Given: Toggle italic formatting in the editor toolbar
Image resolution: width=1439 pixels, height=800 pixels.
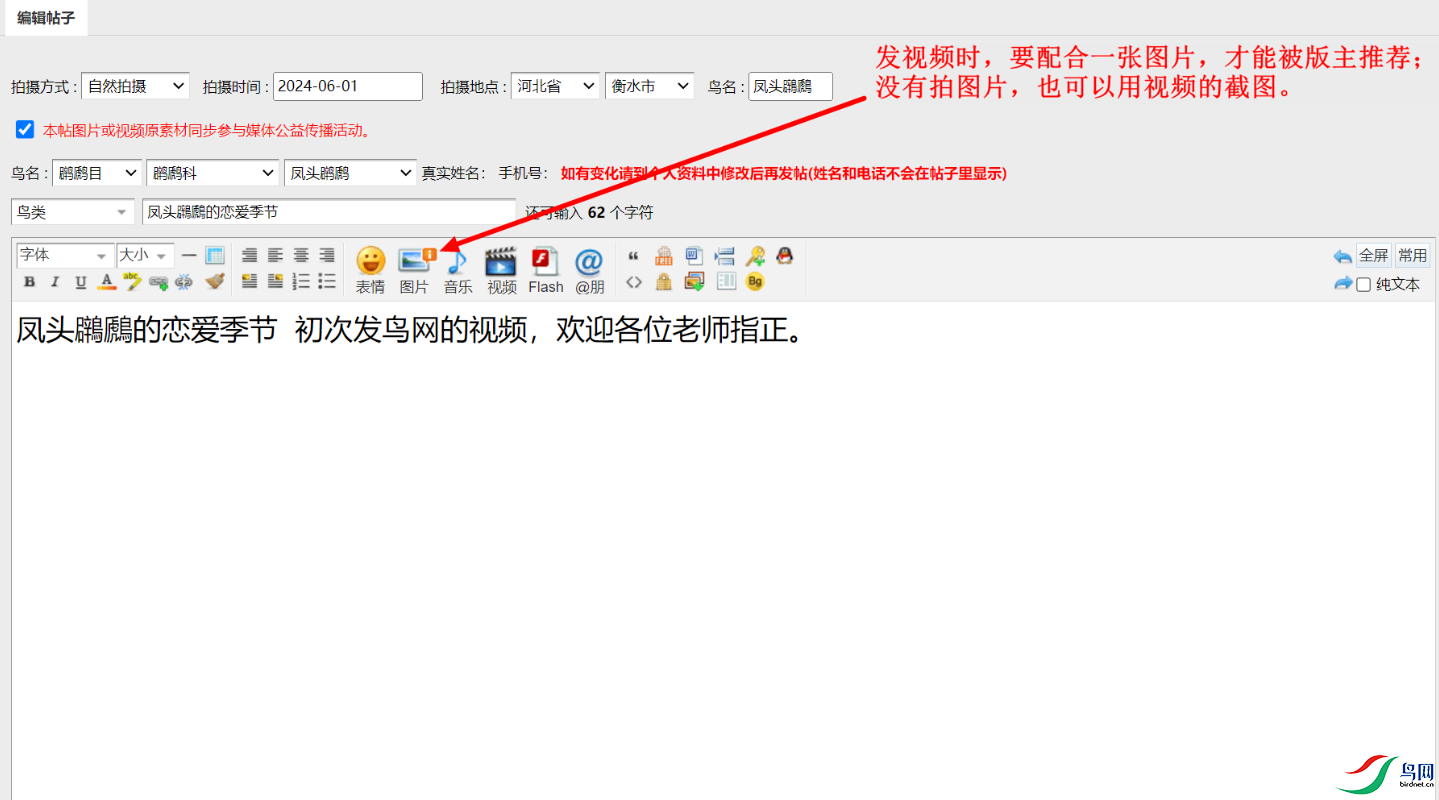Looking at the screenshot, I should coord(55,282).
